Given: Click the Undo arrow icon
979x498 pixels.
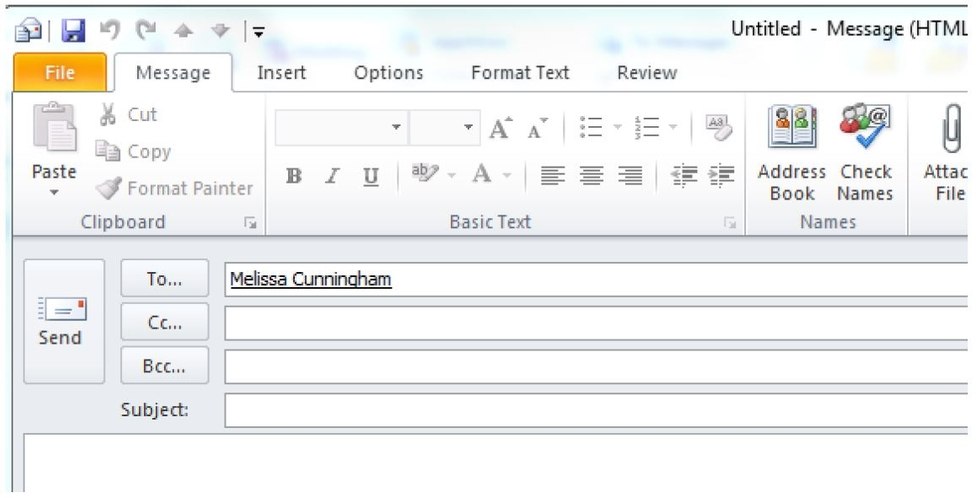Looking at the screenshot, I should tap(110, 32).
